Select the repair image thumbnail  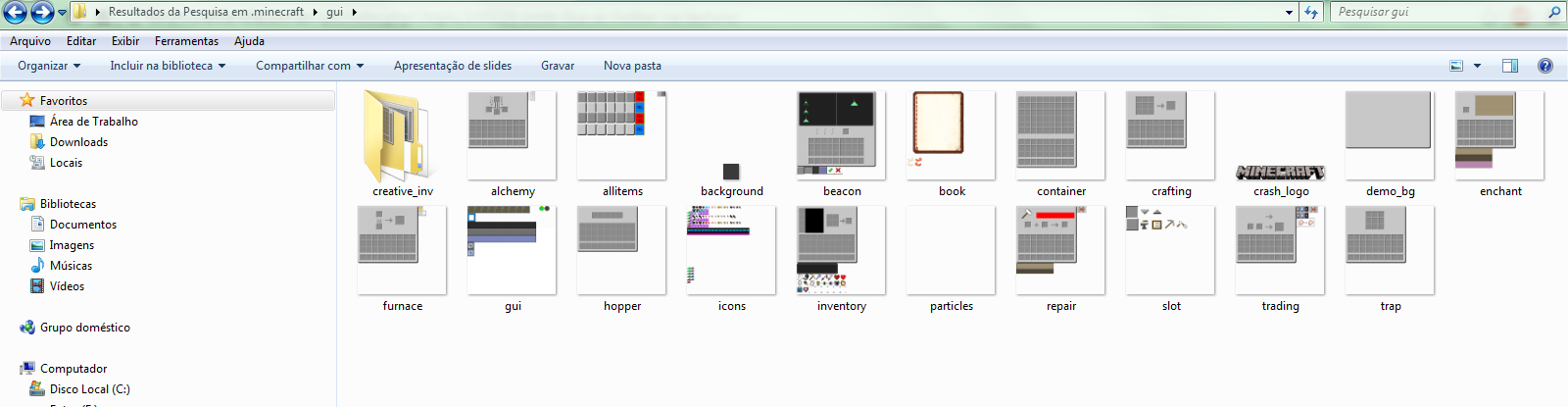(x=1061, y=250)
